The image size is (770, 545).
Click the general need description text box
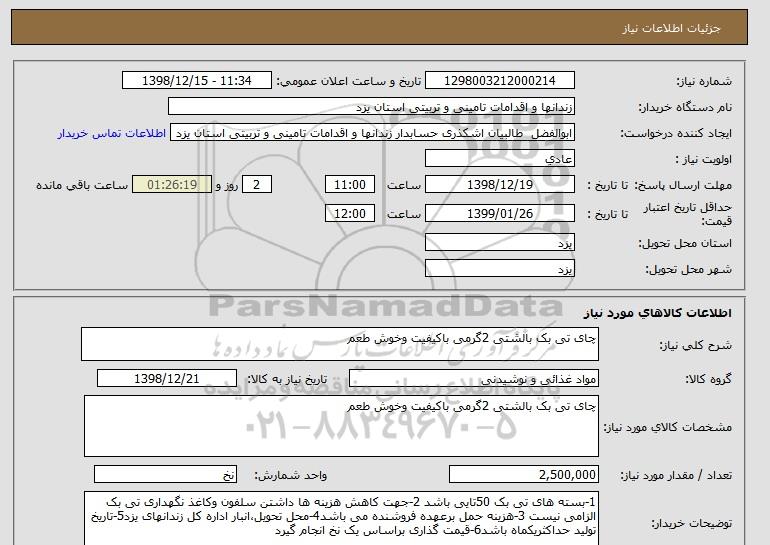click(340, 344)
